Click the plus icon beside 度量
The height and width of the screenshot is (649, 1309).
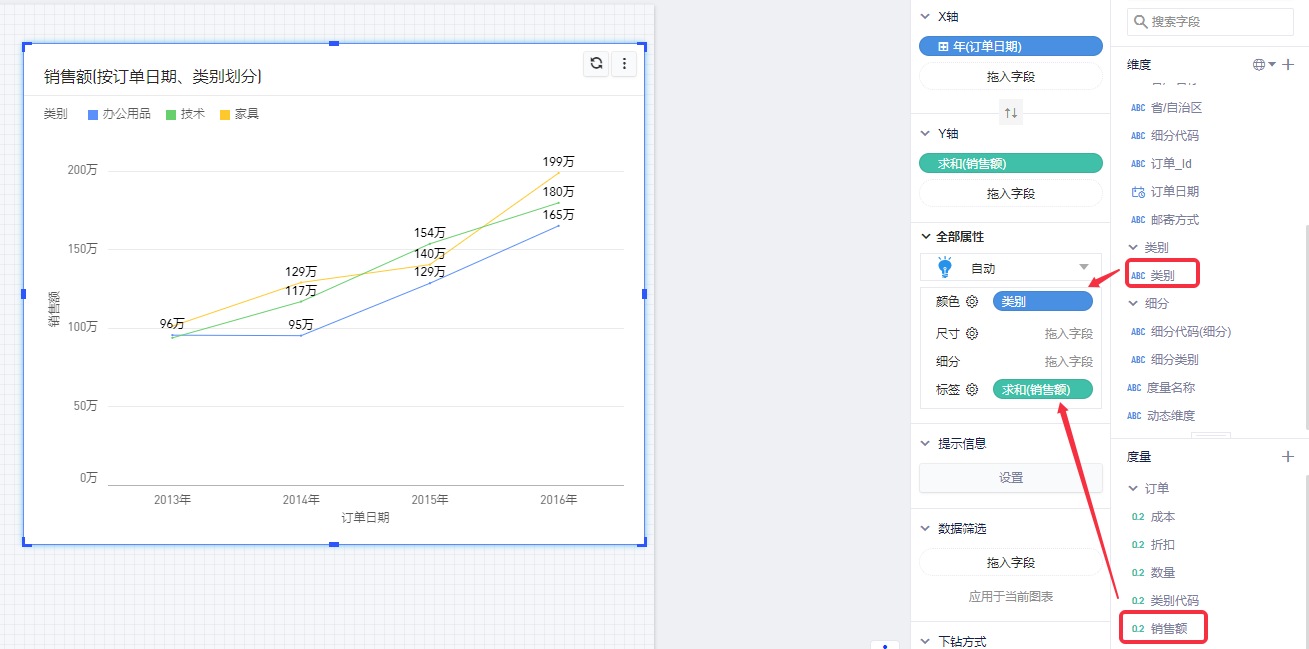[x=1288, y=457]
